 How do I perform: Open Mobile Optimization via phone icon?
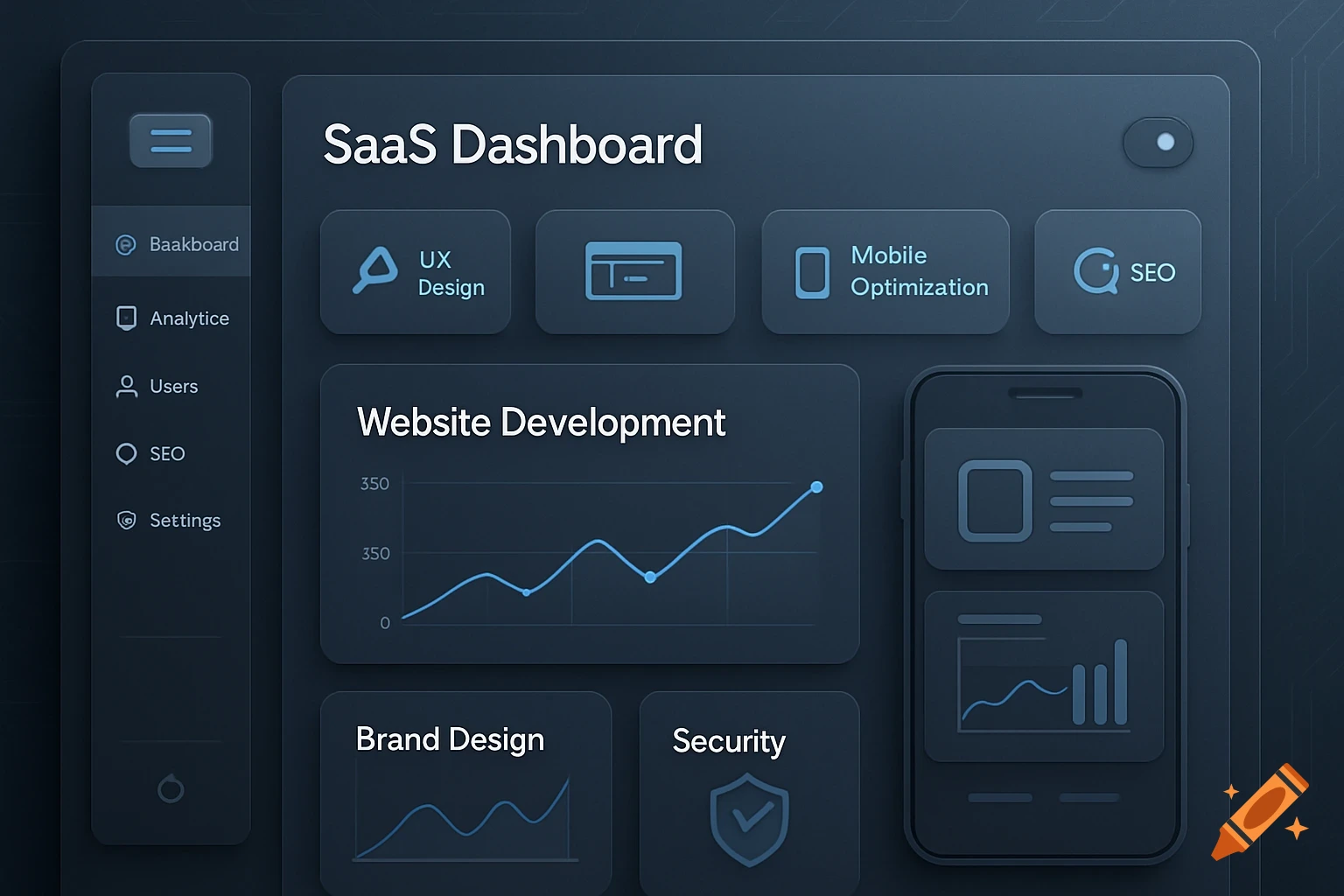(812, 271)
